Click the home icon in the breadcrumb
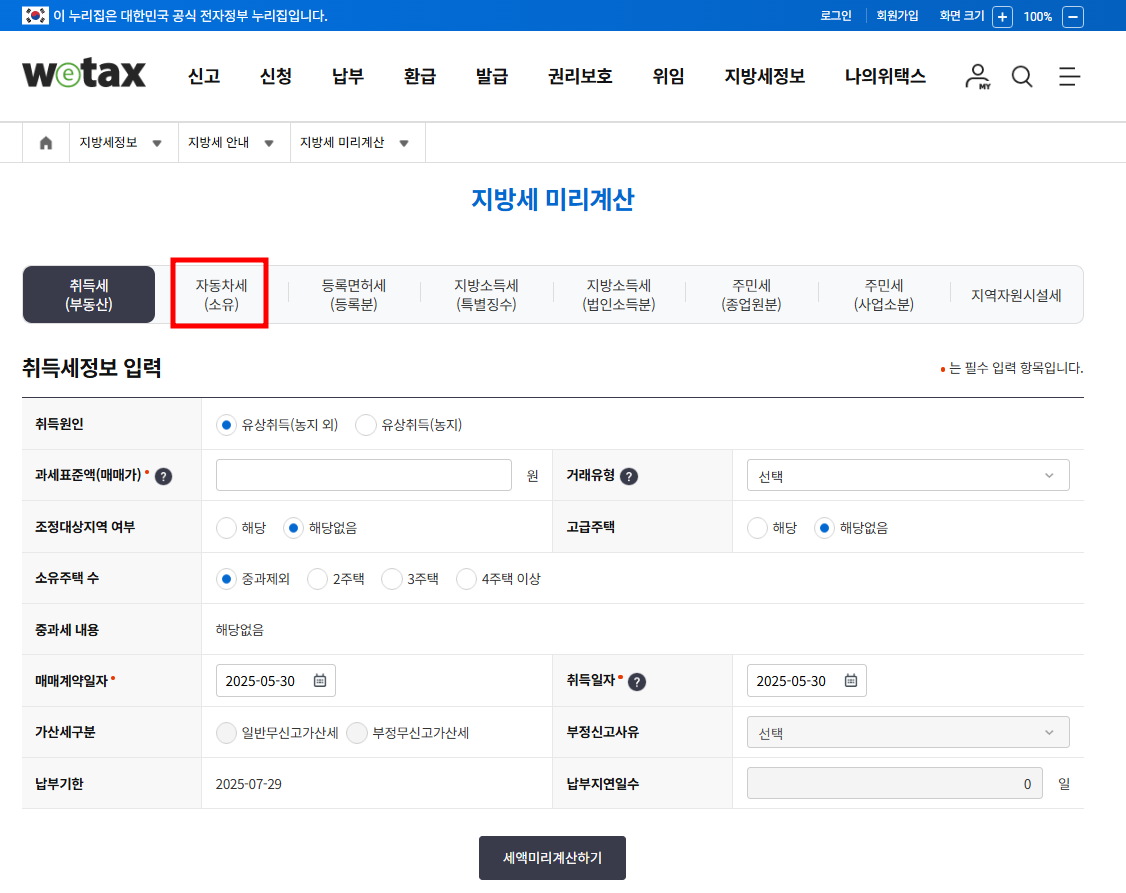The image size is (1126, 893). [x=45, y=142]
